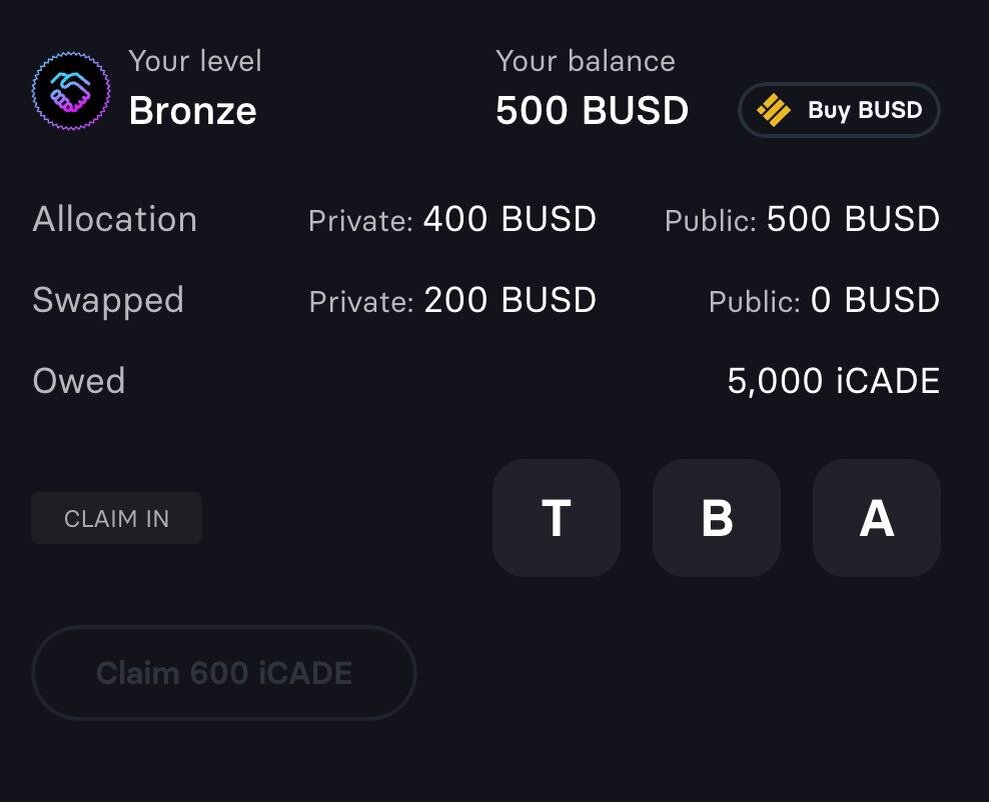Click the Owed row label
Viewport: 989px width, 802px height.
pos(79,381)
